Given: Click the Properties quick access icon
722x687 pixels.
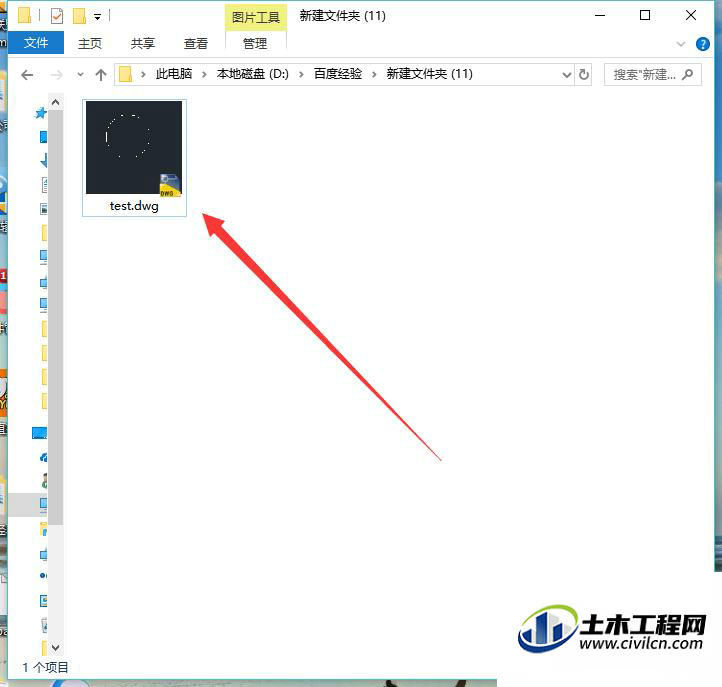Looking at the screenshot, I should coord(57,17).
